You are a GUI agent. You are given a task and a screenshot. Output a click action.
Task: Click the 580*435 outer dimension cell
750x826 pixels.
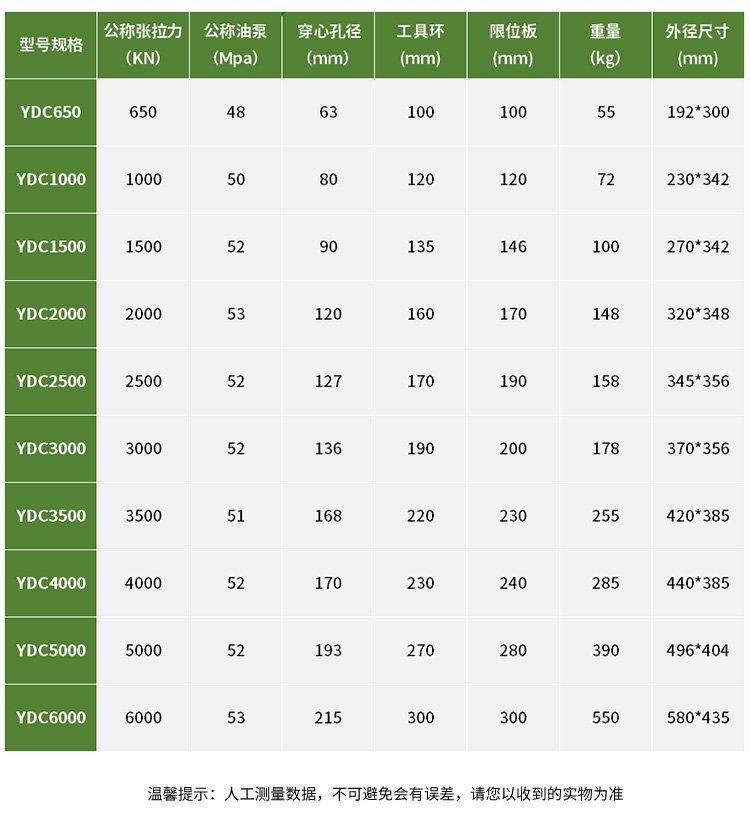click(x=698, y=718)
